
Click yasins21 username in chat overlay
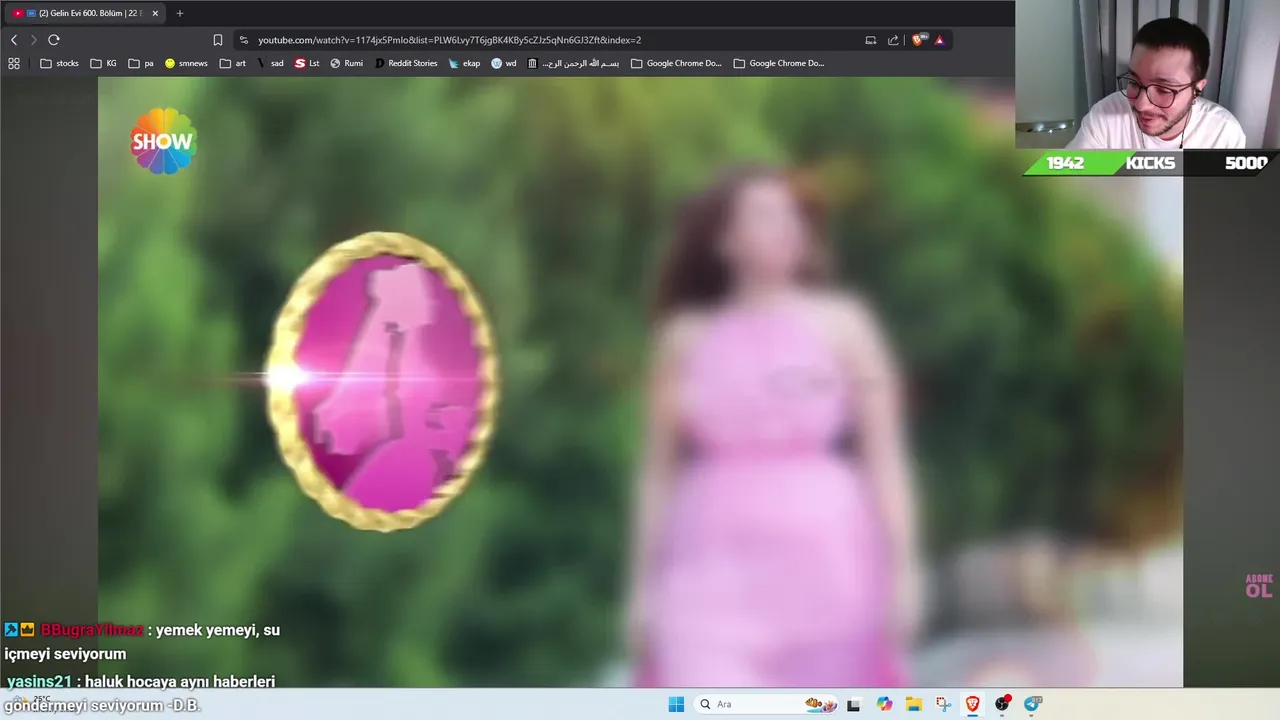click(x=40, y=682)
